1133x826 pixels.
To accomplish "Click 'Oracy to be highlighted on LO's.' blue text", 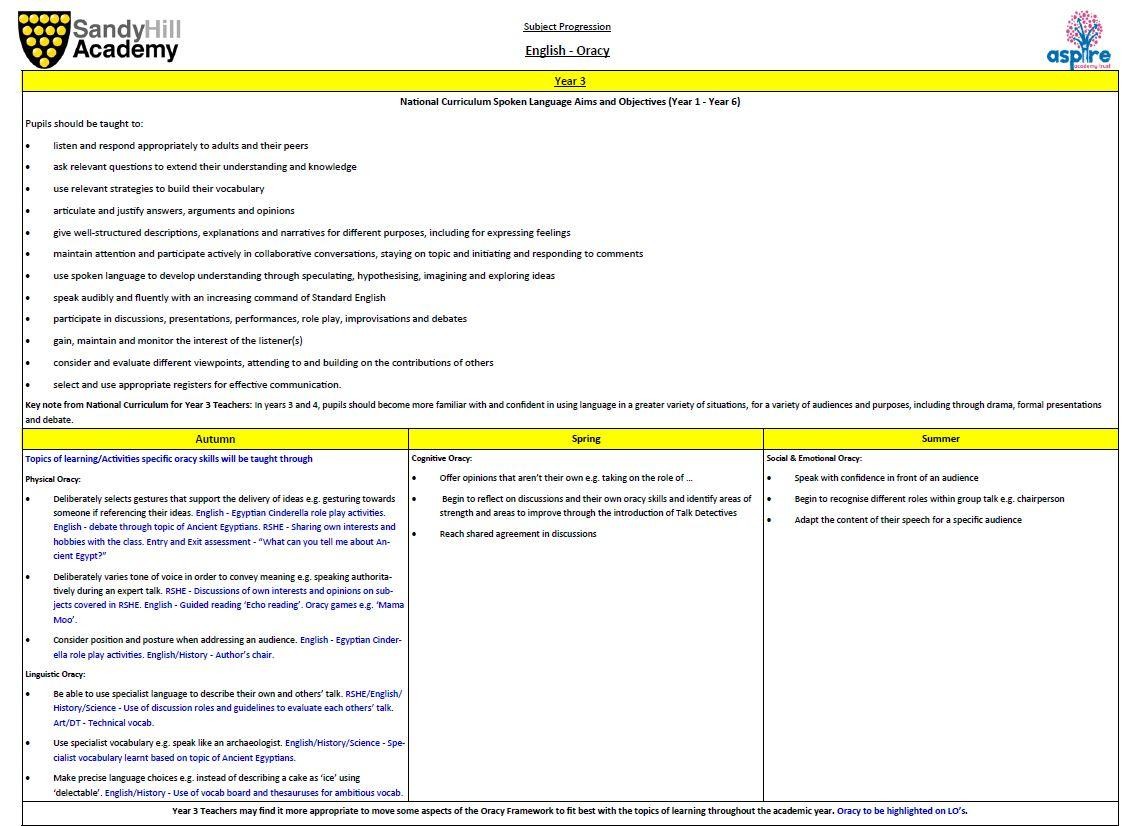I will pyautogui.click(x=902, y=811).
